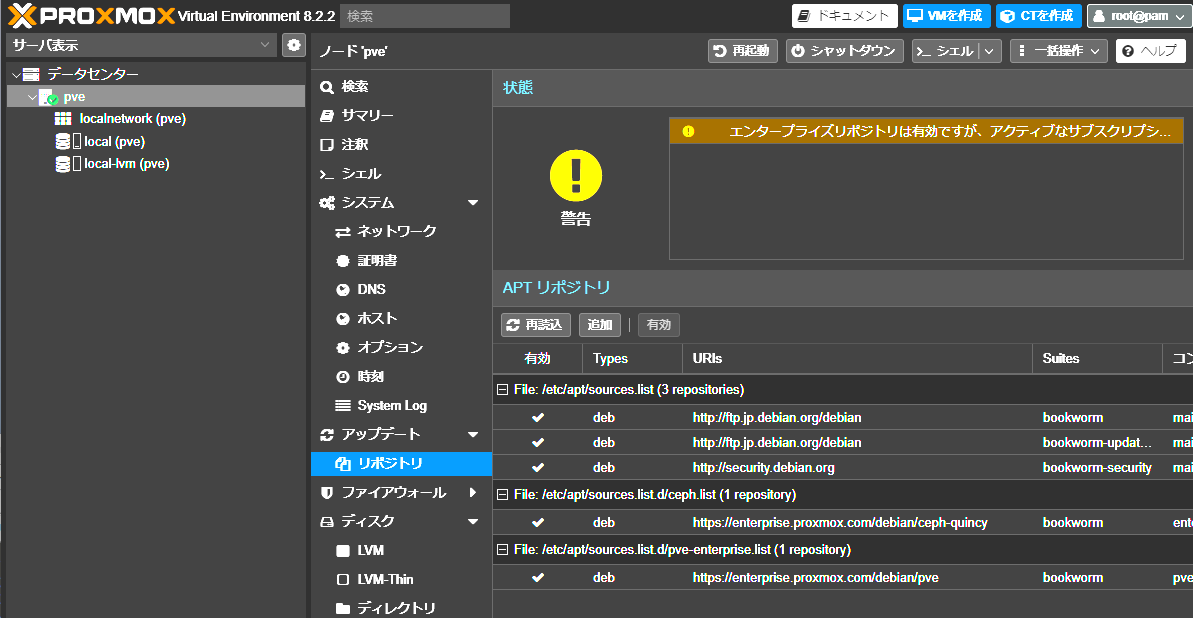Toggle enabled checkmark for ceph-quincy repository
This screenshot has height=618, width=1193.
(538, 523)
